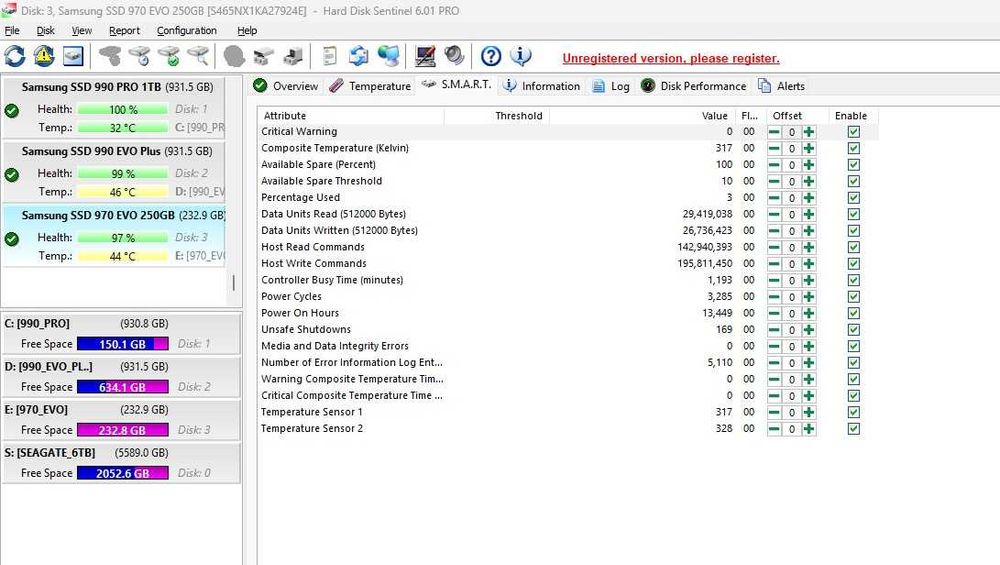Toggle Enable checkbox for Available Spare (Percent)

pyautogui.click(x=853, y=165)
